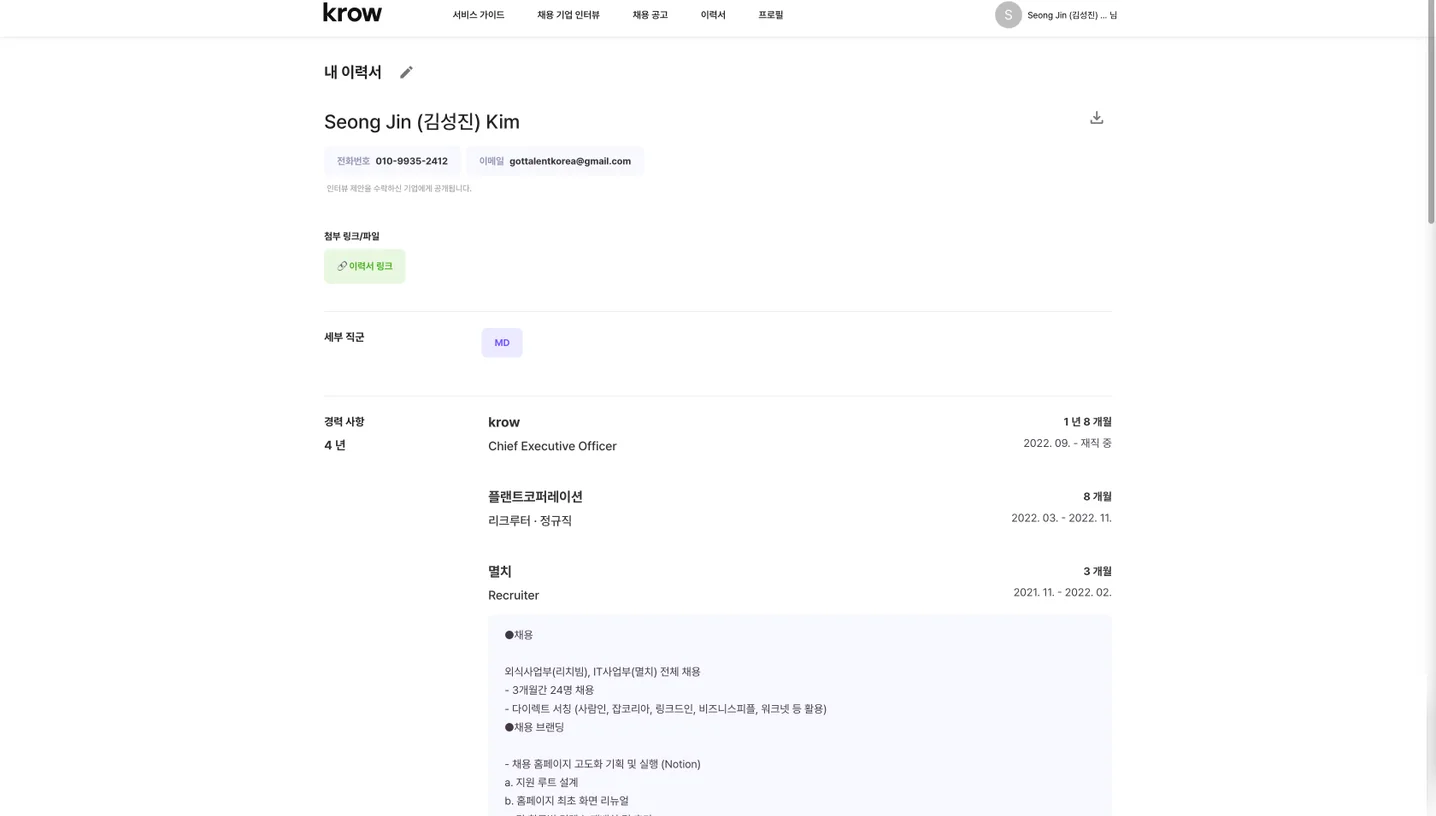Go to 이력서 menu item
1436x816 pixels.
(713, 15)
